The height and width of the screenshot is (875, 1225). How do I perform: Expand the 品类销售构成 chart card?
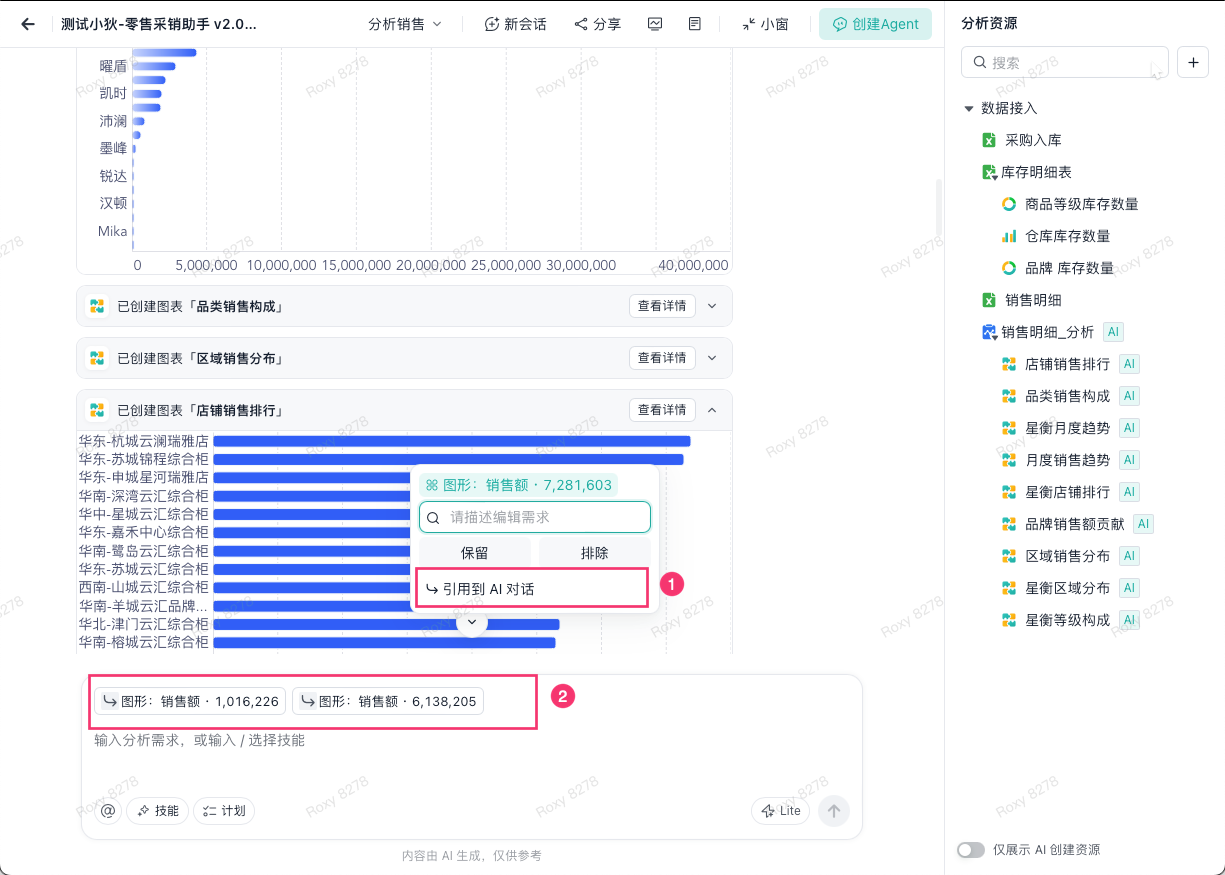coord(712,306)
